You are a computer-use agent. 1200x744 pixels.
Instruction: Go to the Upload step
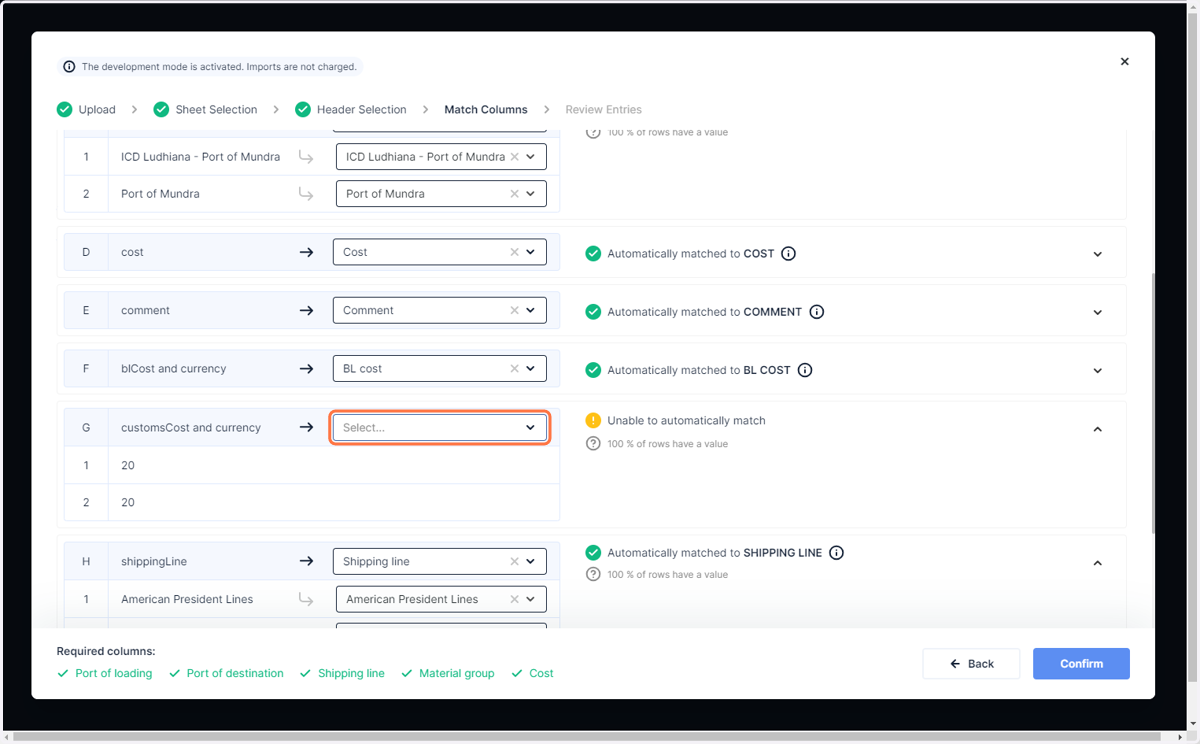tap(97, 110)
